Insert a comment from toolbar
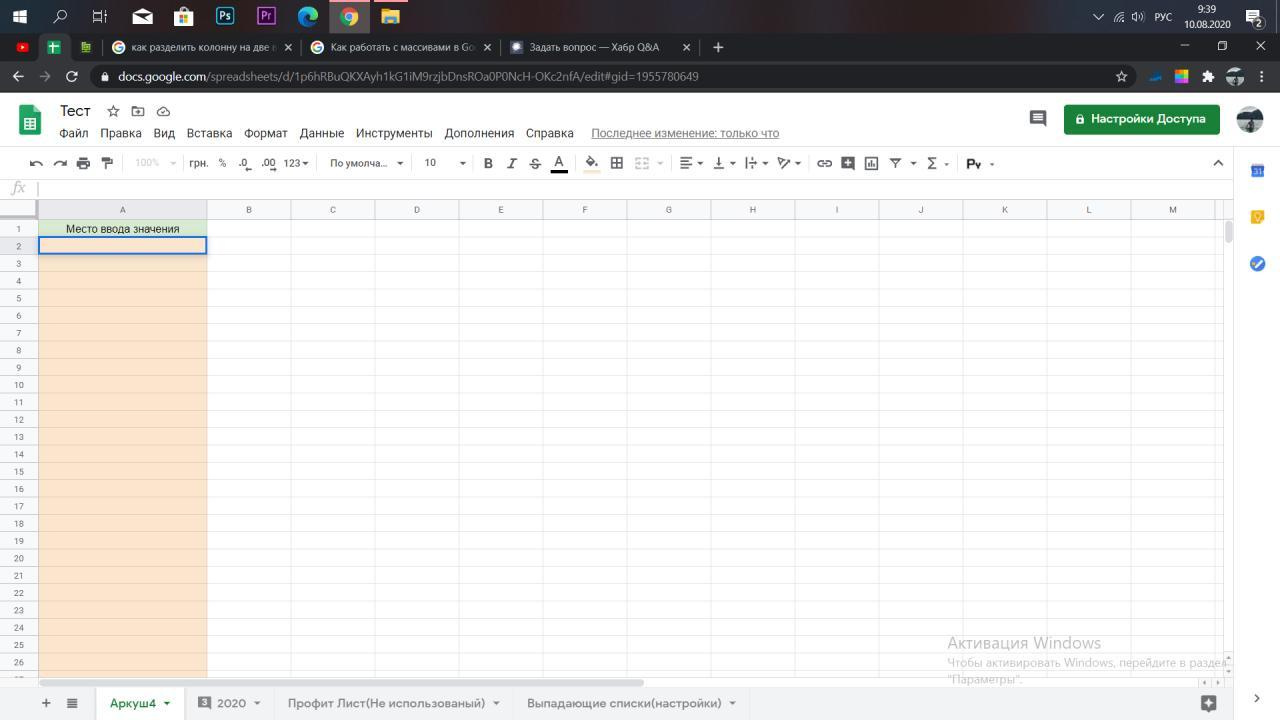Viewport: 1280px width, 720px height. point(848,163)
